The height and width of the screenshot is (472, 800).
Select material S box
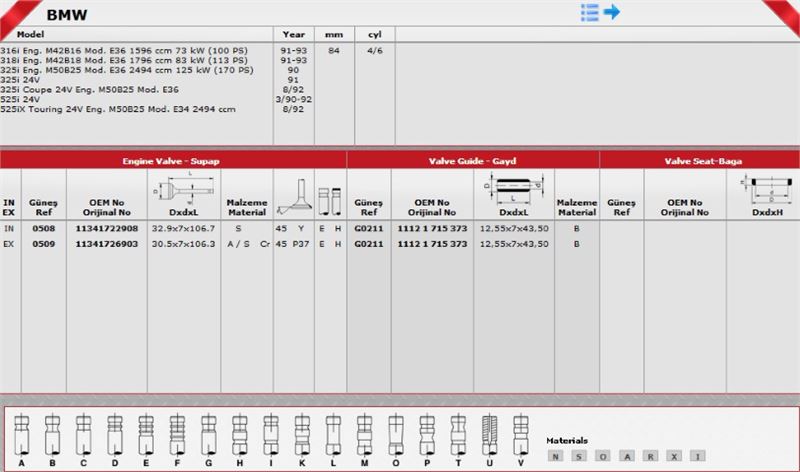(x=579, y=456)
